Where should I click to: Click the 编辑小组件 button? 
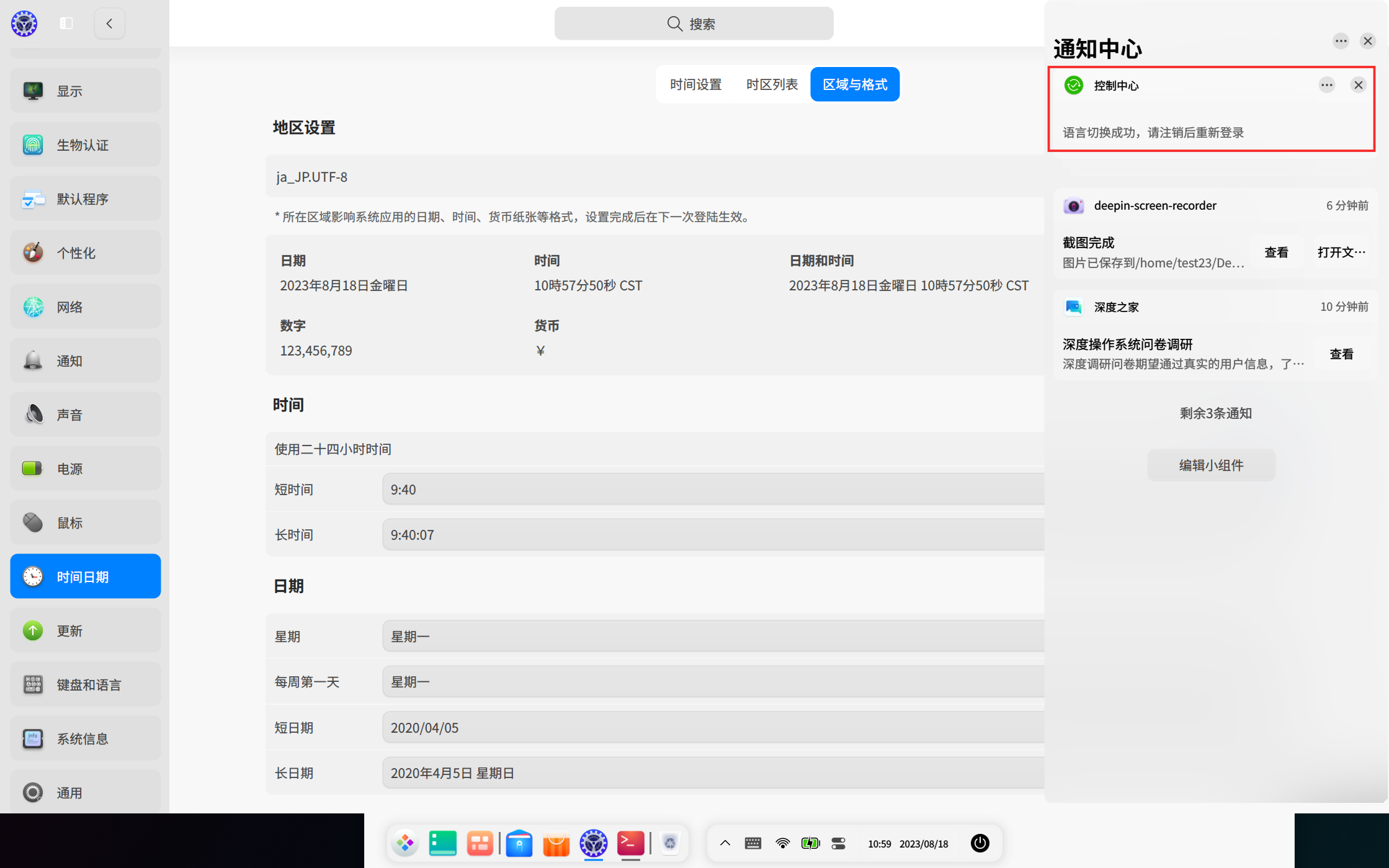click(1211, 465)
